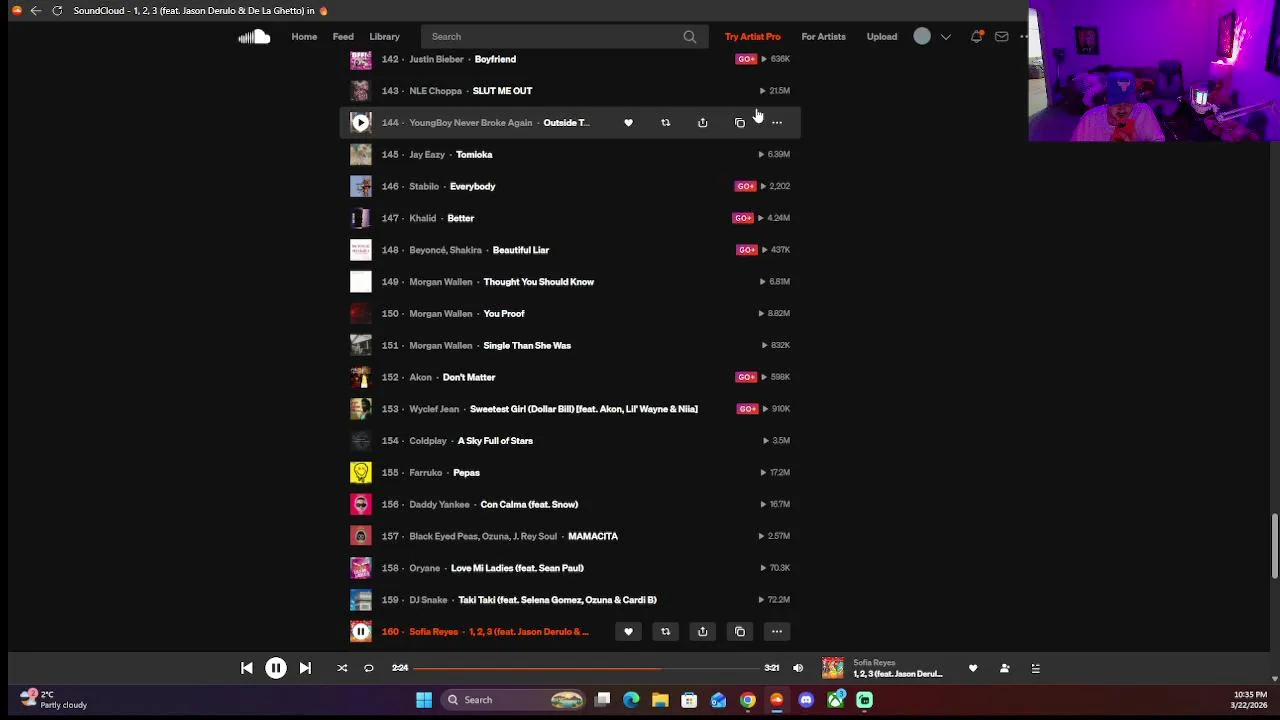Open artist Jay Eazy link
Screen dimensions: 1280x720
coord(427,155)
